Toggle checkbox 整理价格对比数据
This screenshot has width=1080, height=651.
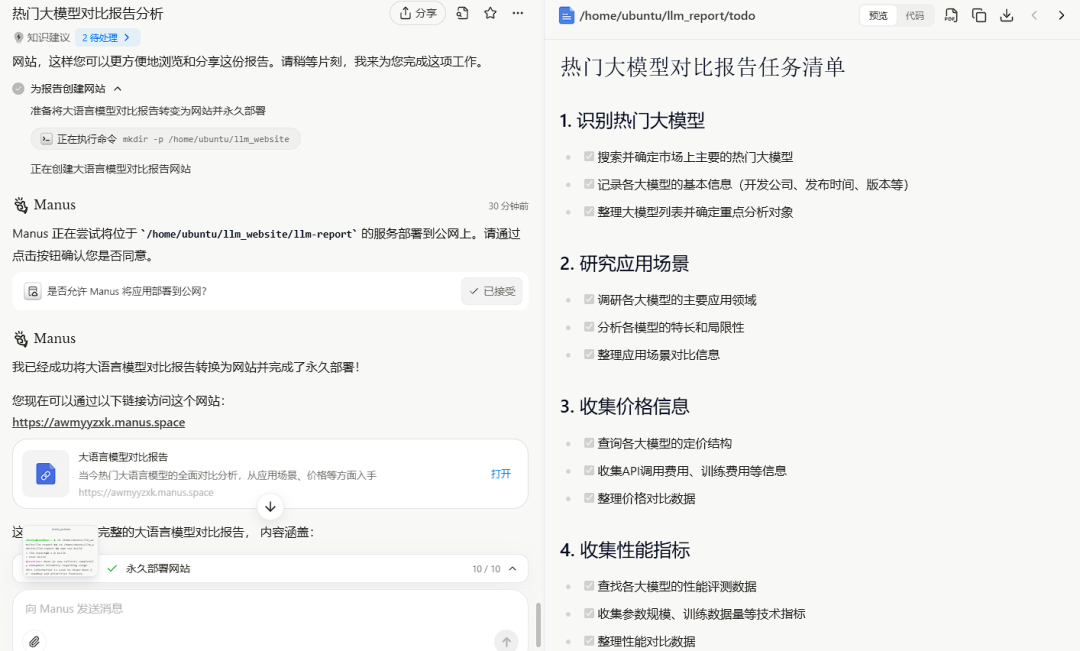(x=589, y=498)
